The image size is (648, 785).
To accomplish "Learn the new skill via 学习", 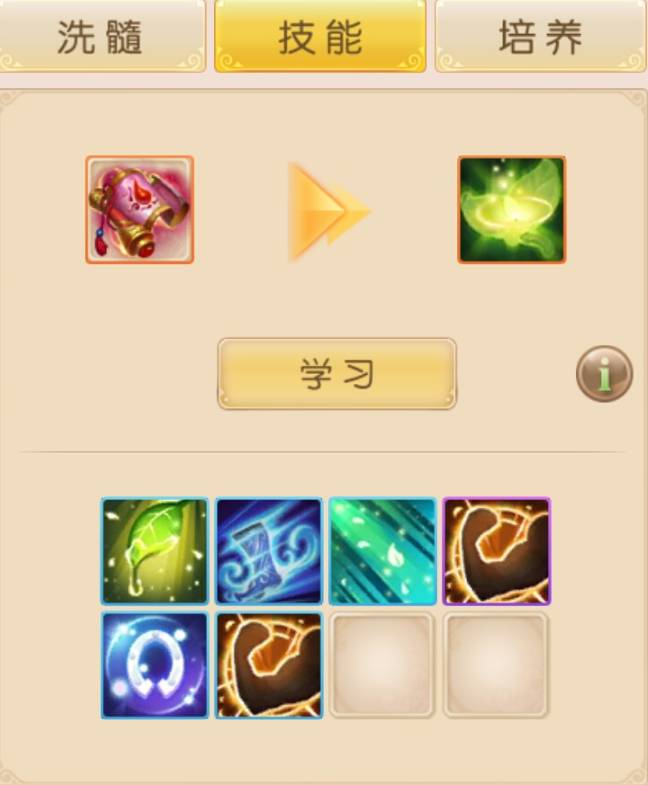I will pos(337,373).
